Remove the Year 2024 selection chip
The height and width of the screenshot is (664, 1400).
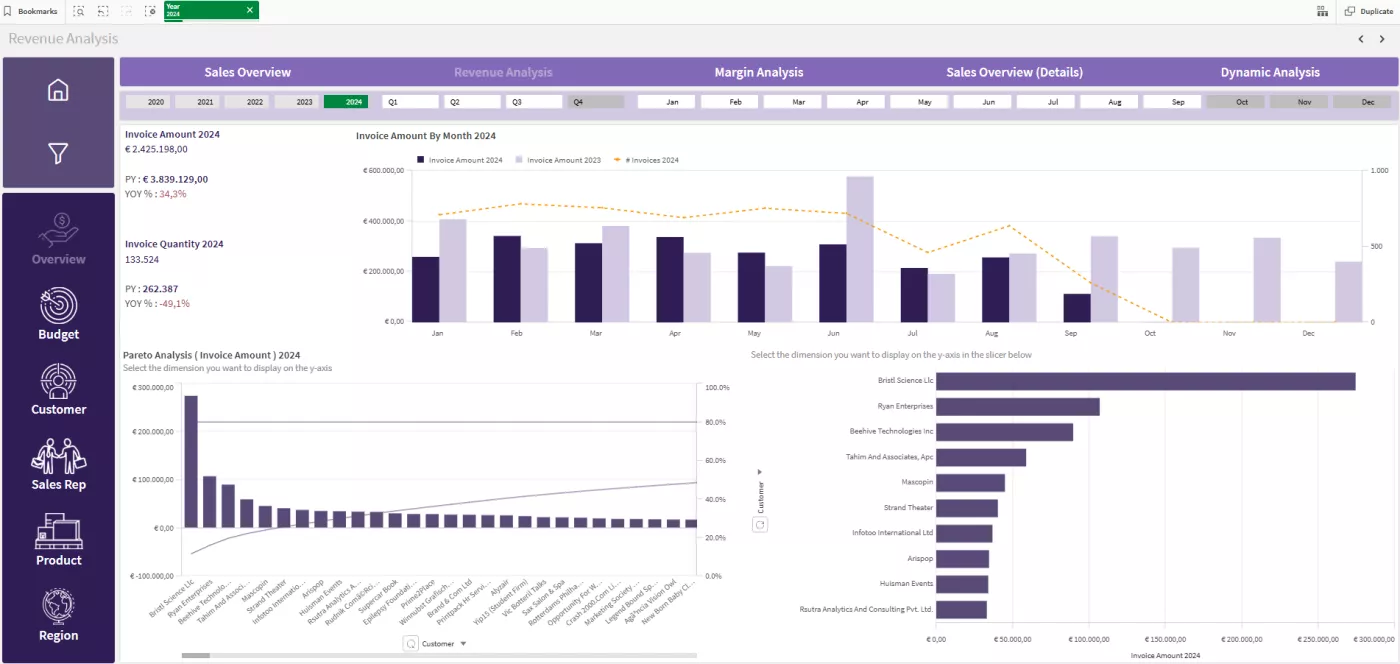tap(249, 11)
